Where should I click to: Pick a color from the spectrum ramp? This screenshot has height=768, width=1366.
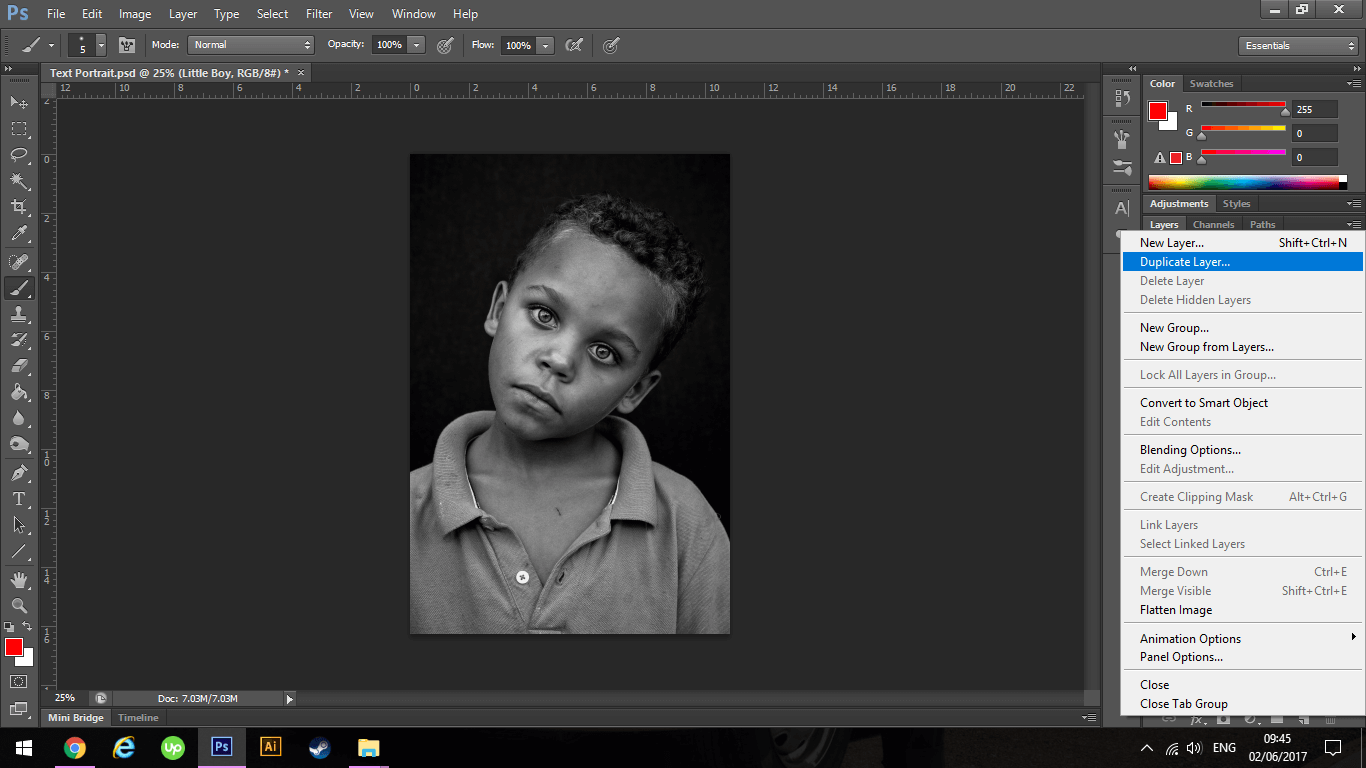1247,182
